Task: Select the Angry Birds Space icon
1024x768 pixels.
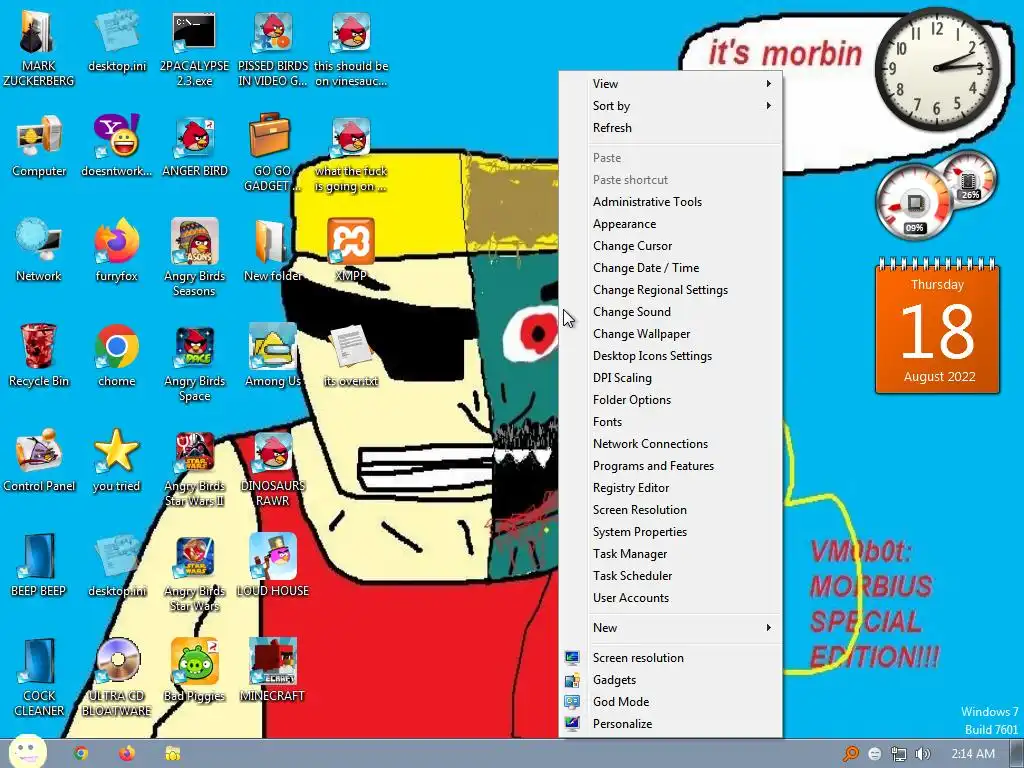Action: [195, 364]
